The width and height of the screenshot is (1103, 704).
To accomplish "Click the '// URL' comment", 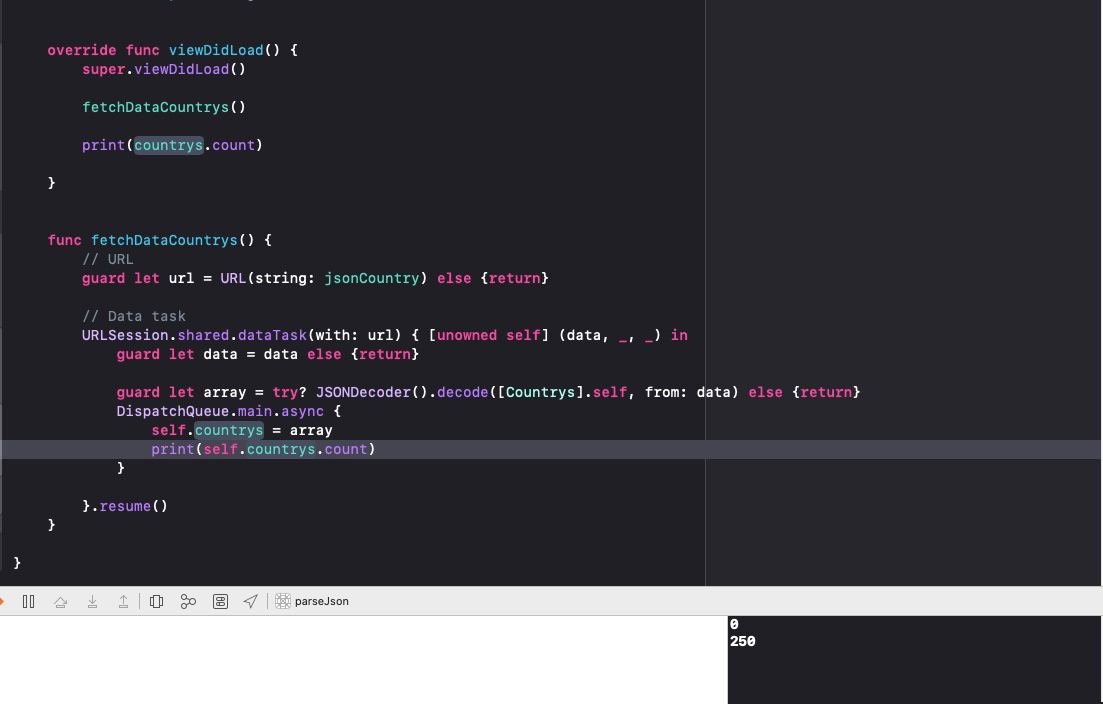I will [108, 260].
